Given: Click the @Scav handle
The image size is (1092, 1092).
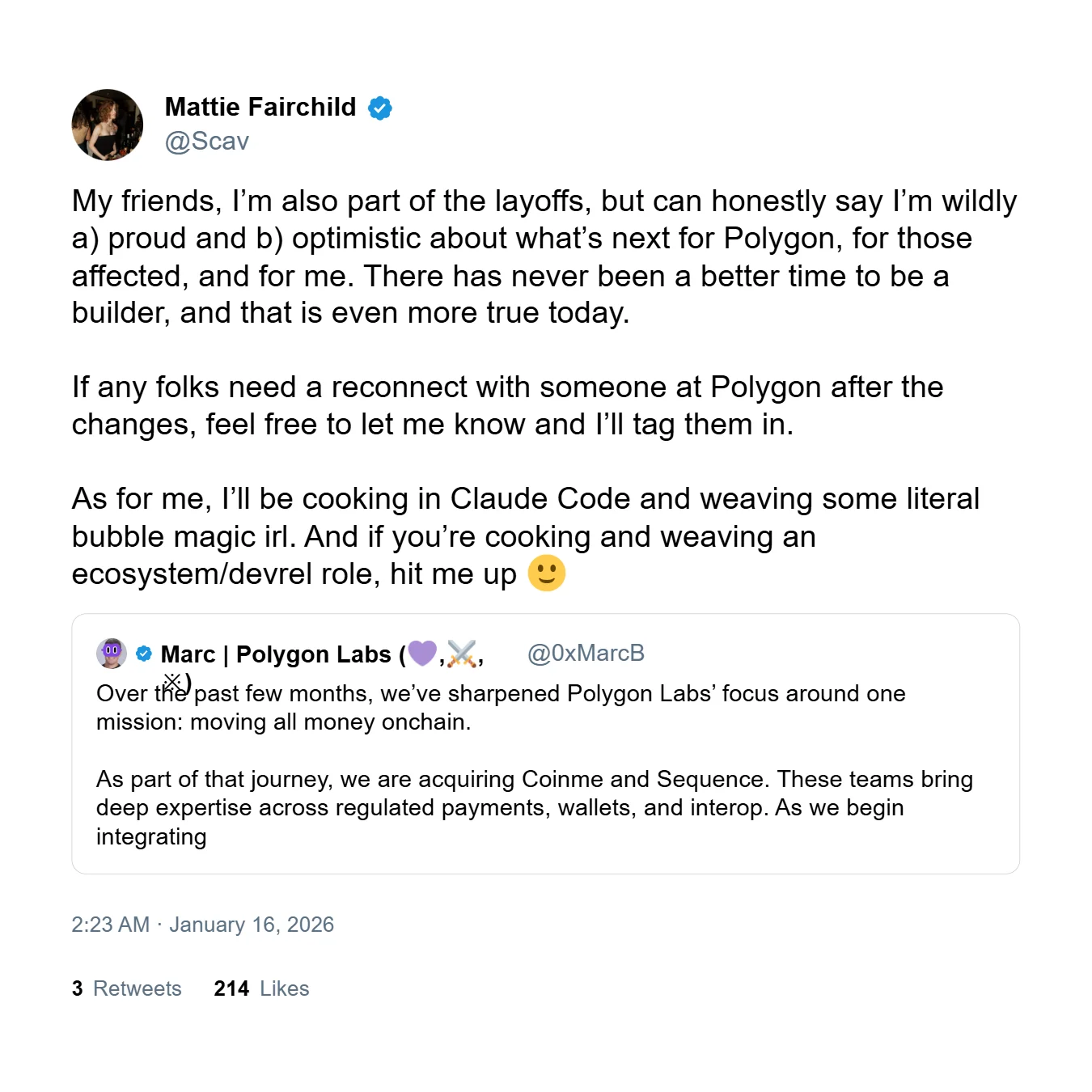Looking at the screenshot, I should (206, 142).
